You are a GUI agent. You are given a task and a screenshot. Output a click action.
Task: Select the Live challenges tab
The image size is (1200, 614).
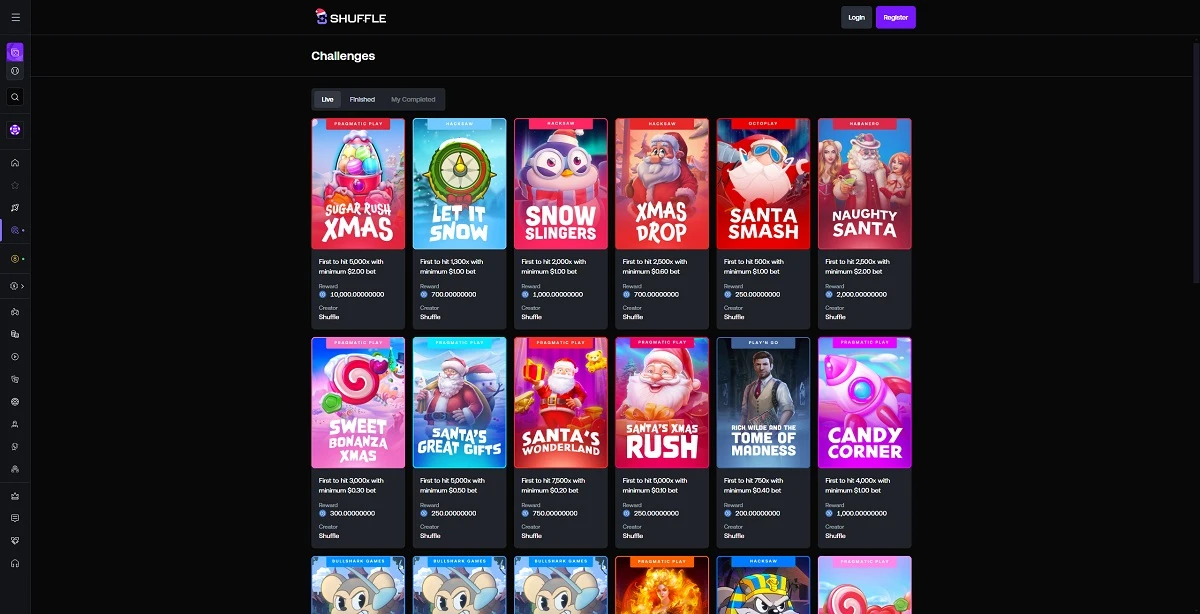point(328,99)
